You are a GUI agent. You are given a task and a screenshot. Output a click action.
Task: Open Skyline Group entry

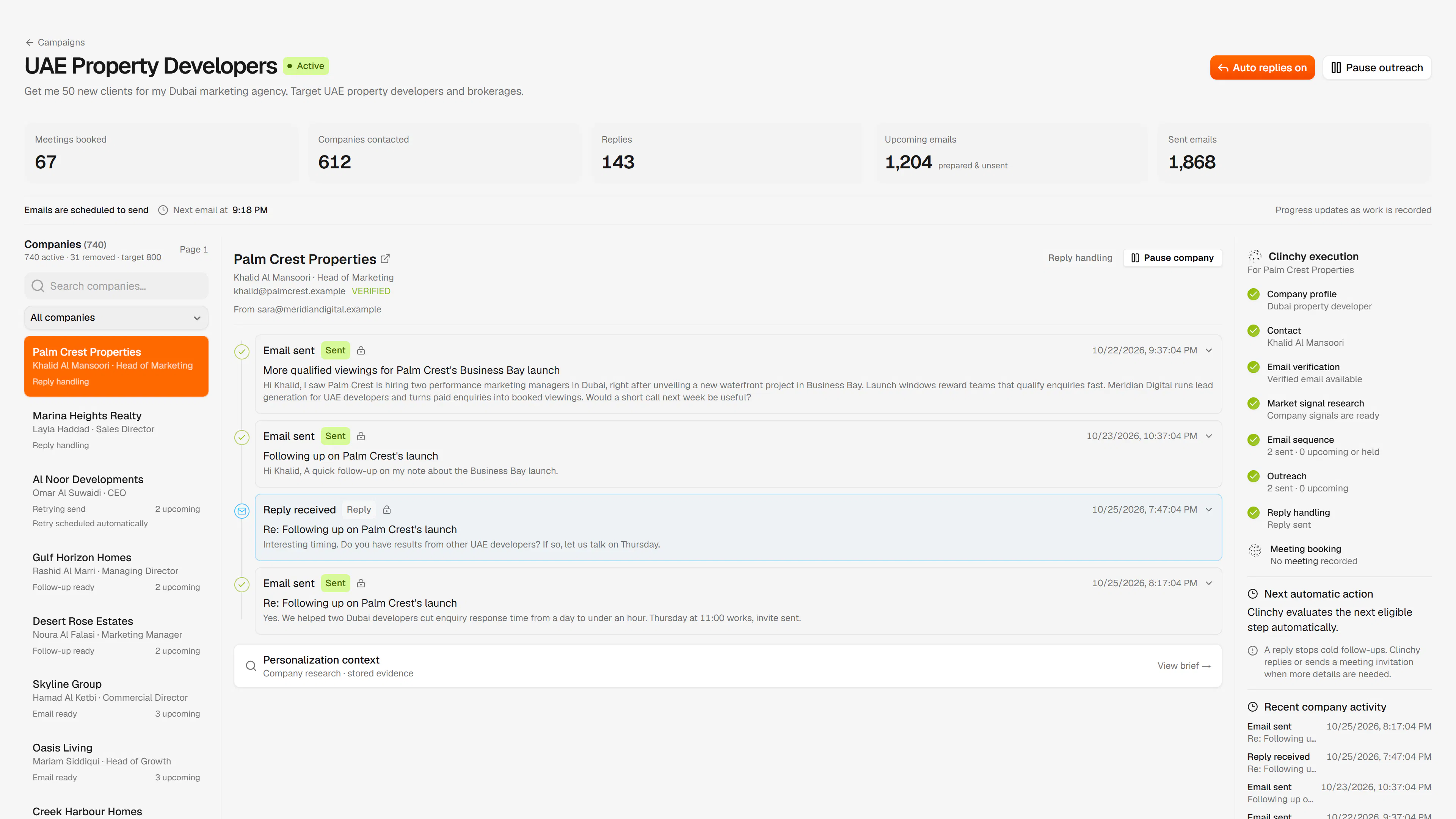pos(116,698)
